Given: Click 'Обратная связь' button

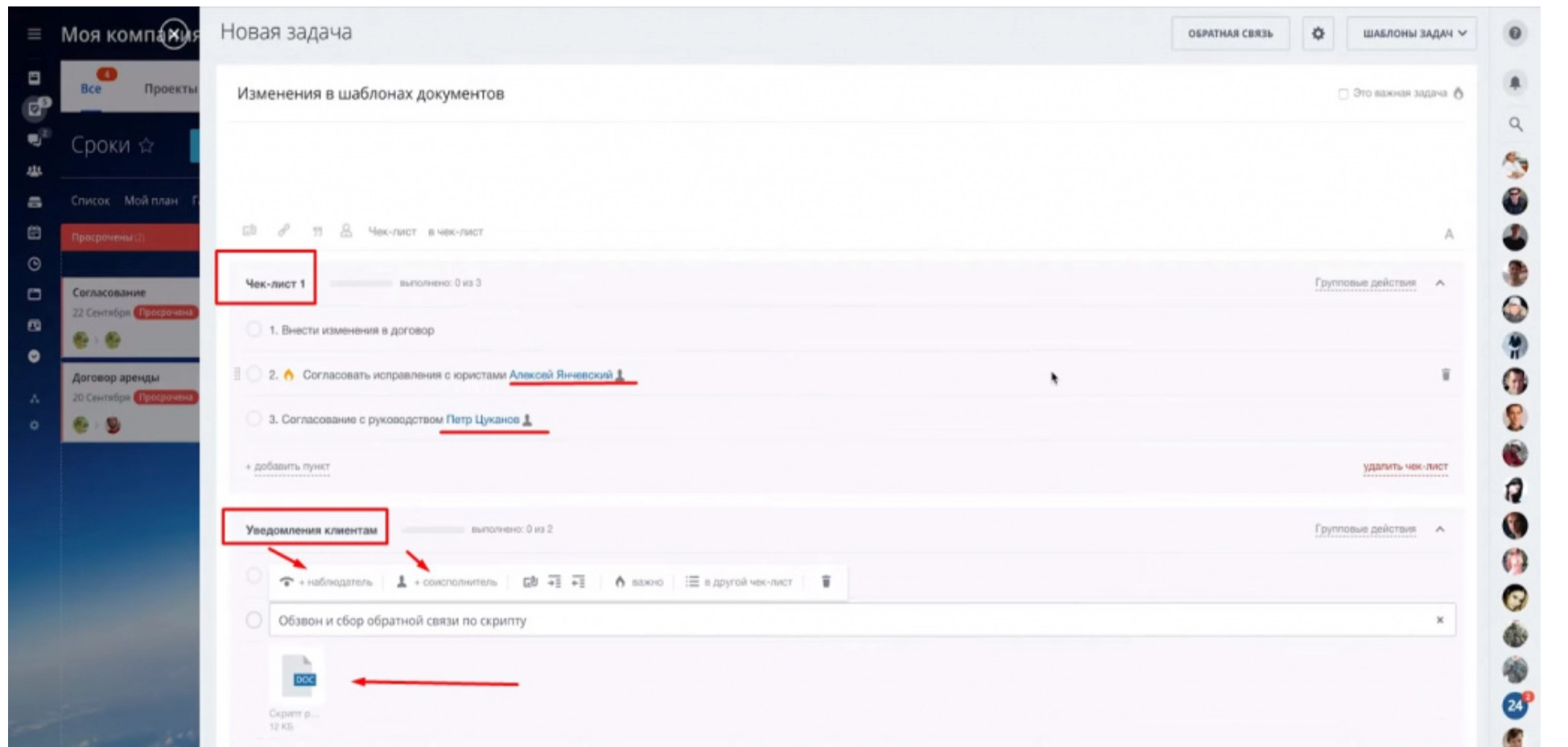Looking at the screenshot, I should click(1230, 34).
